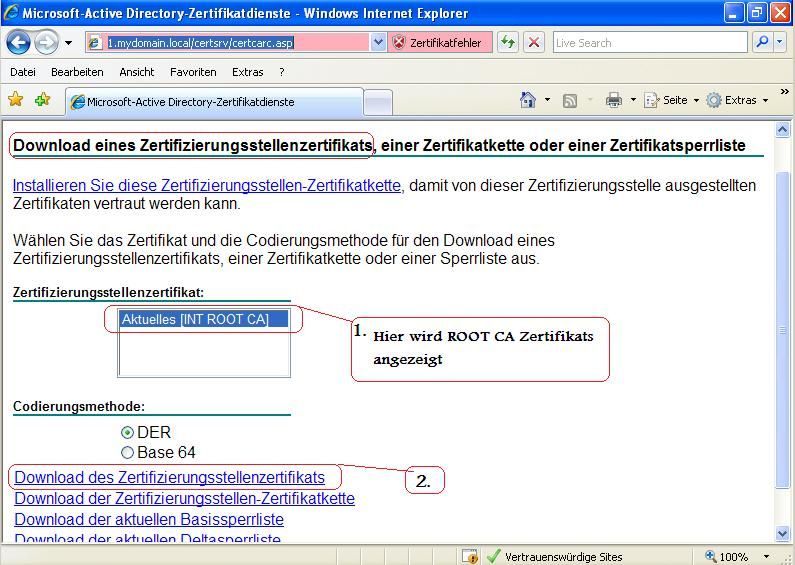795x565 pixels.
Task: Open the Datei menu
Action: coord(23,72)
